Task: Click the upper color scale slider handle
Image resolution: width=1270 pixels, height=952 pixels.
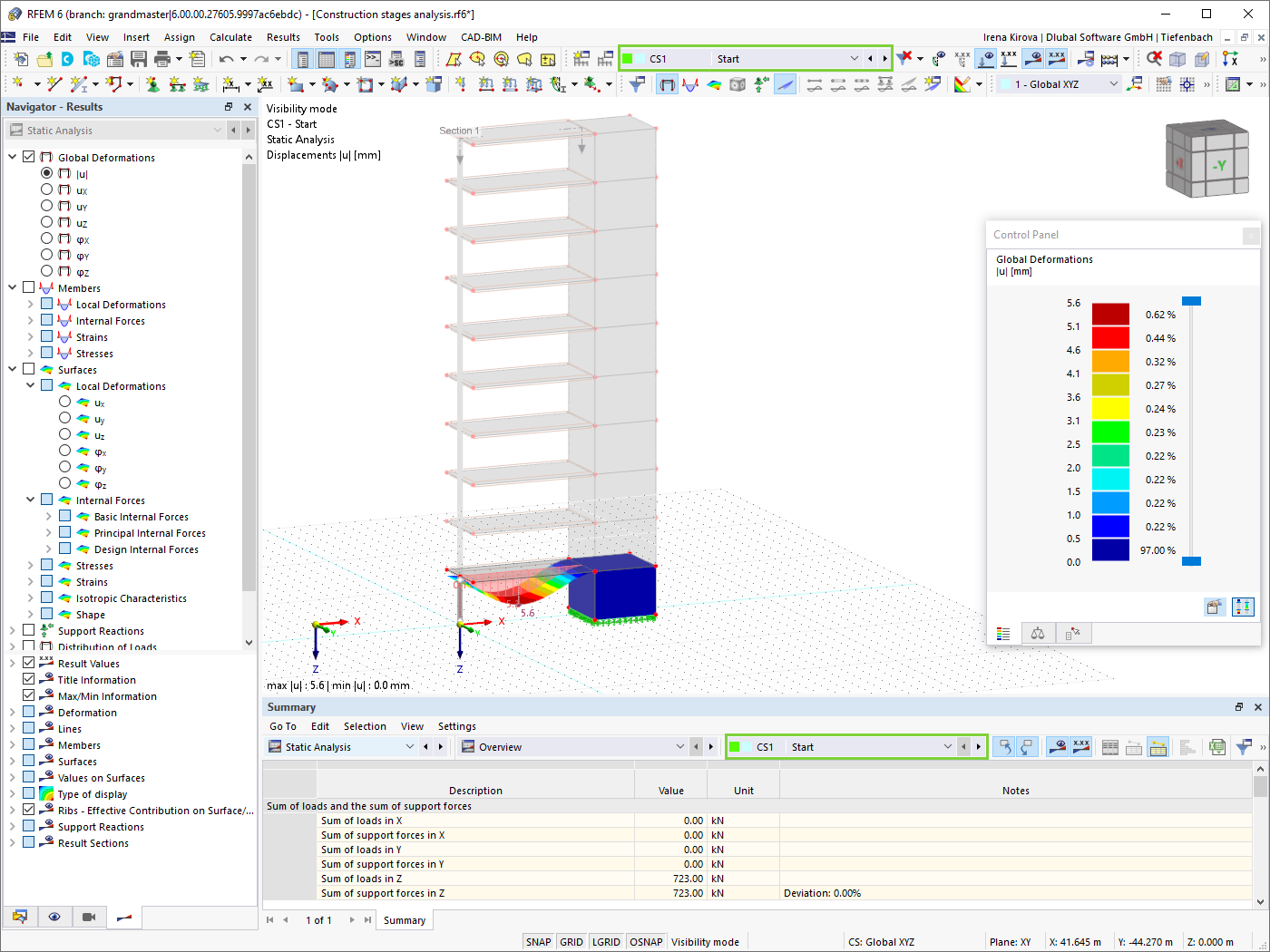Action: point(1191,301)
